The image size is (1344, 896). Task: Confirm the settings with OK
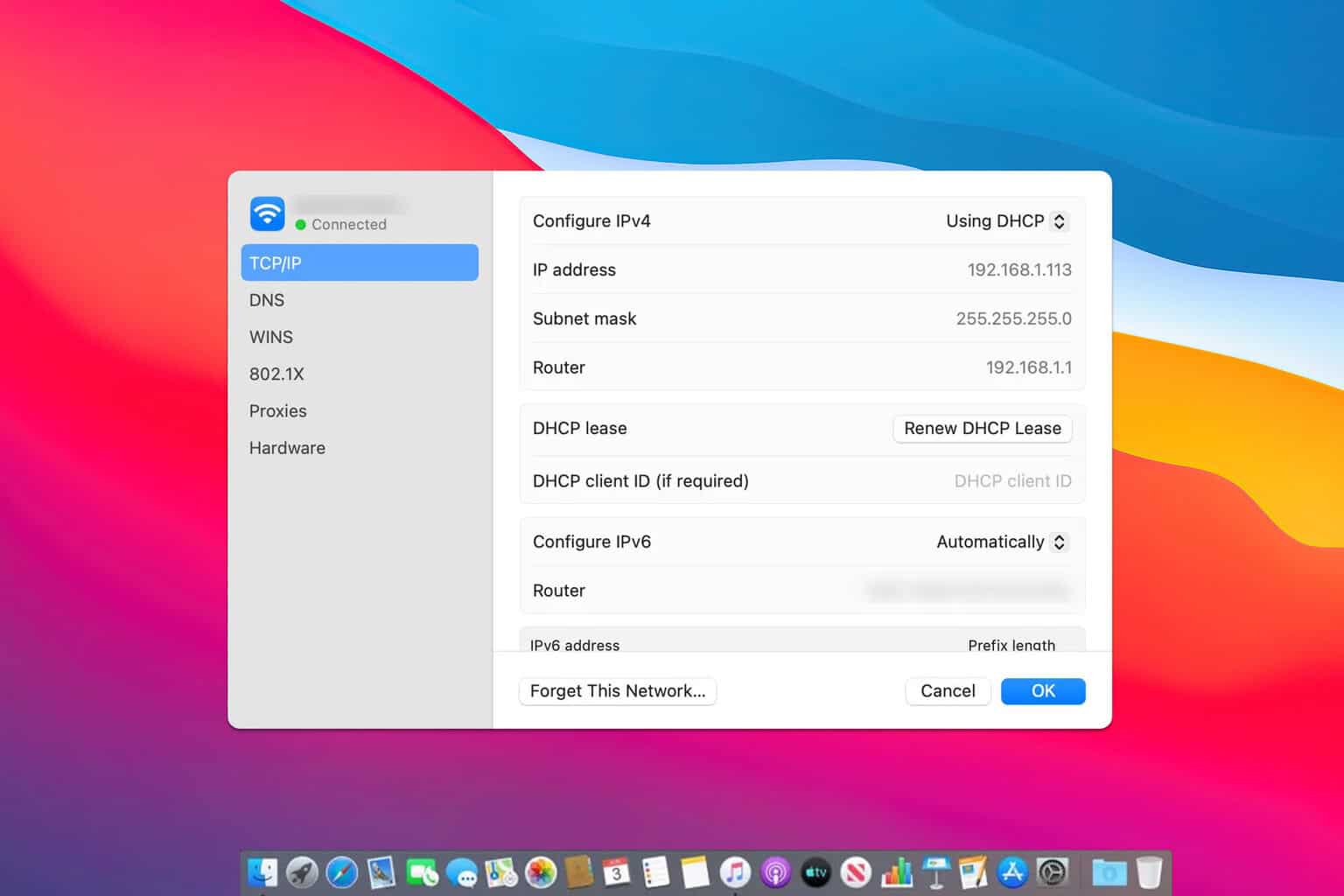[1043, 690]
